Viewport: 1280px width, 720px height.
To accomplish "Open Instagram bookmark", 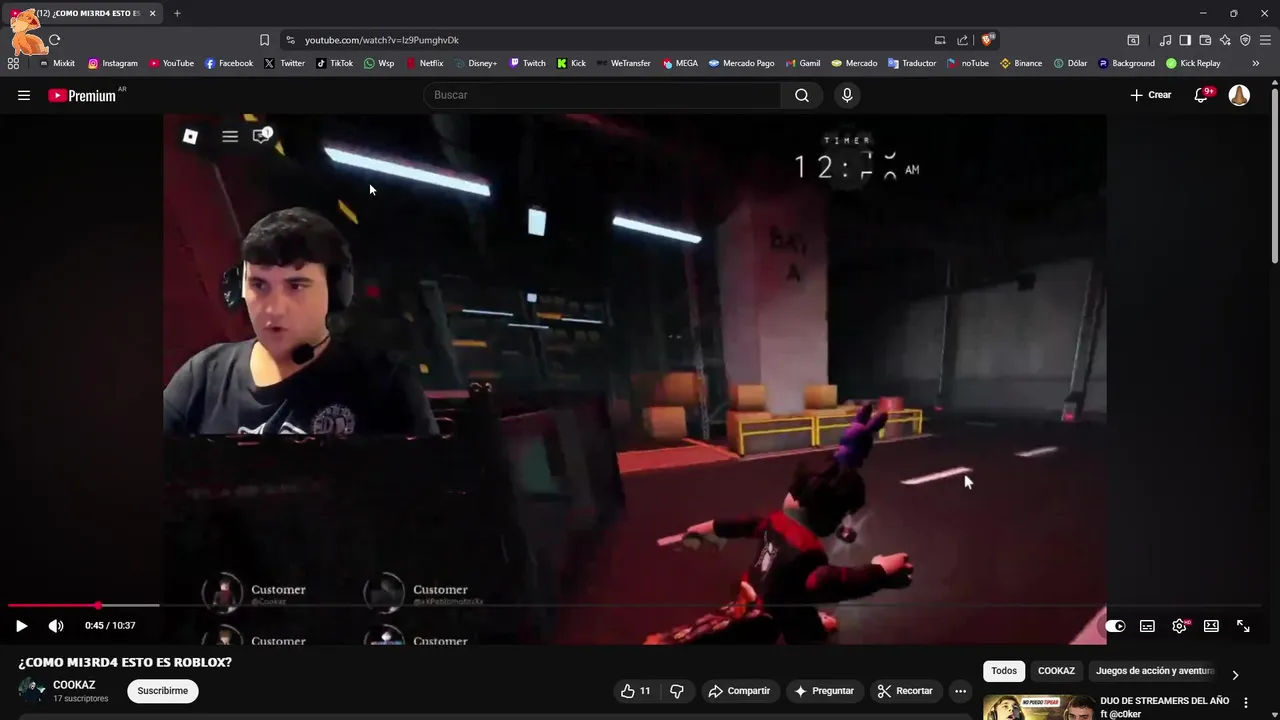I will pyautogui.click(x=112, y=63).
